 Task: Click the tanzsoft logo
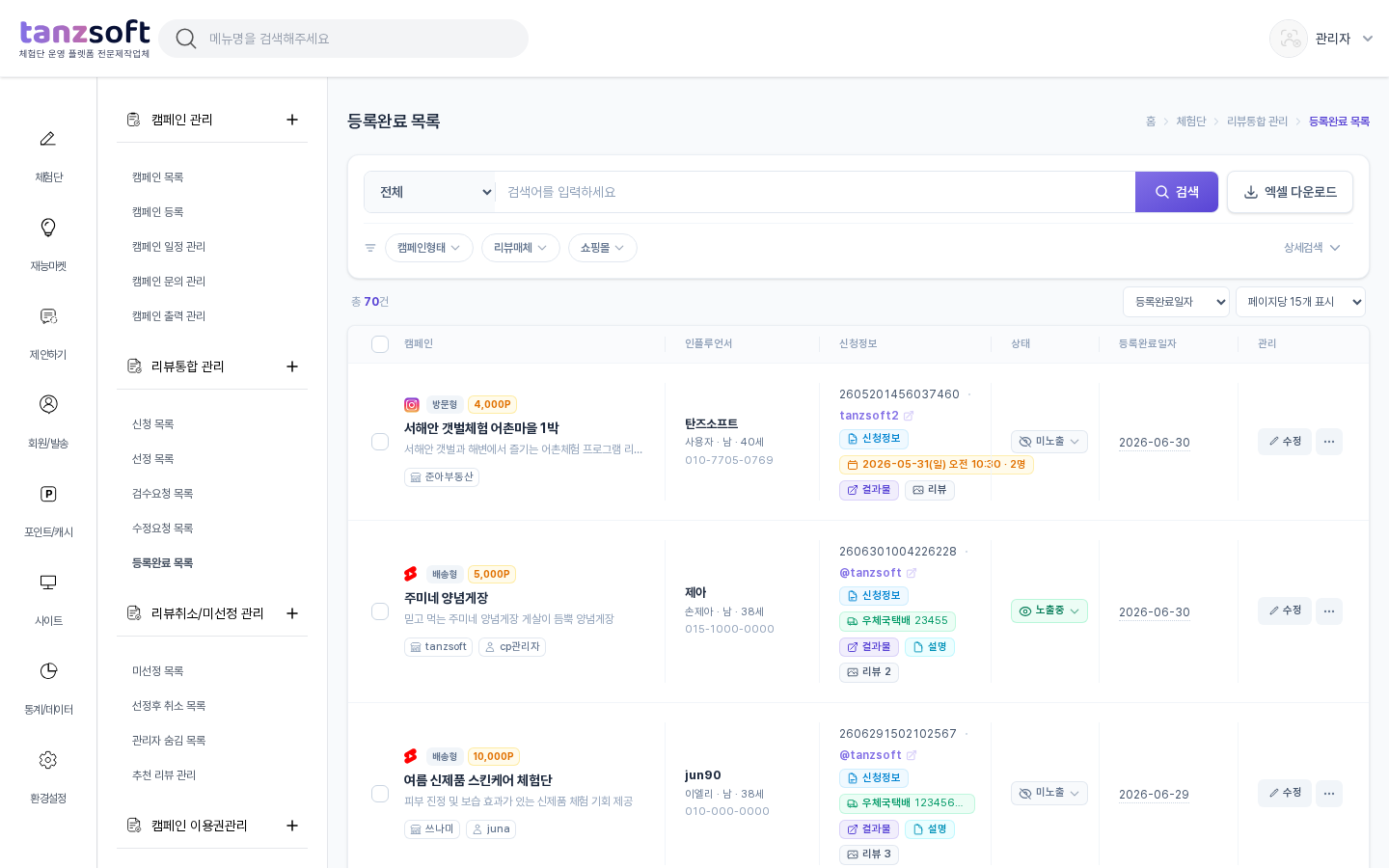pyautogui.click(x=85, y=39)
